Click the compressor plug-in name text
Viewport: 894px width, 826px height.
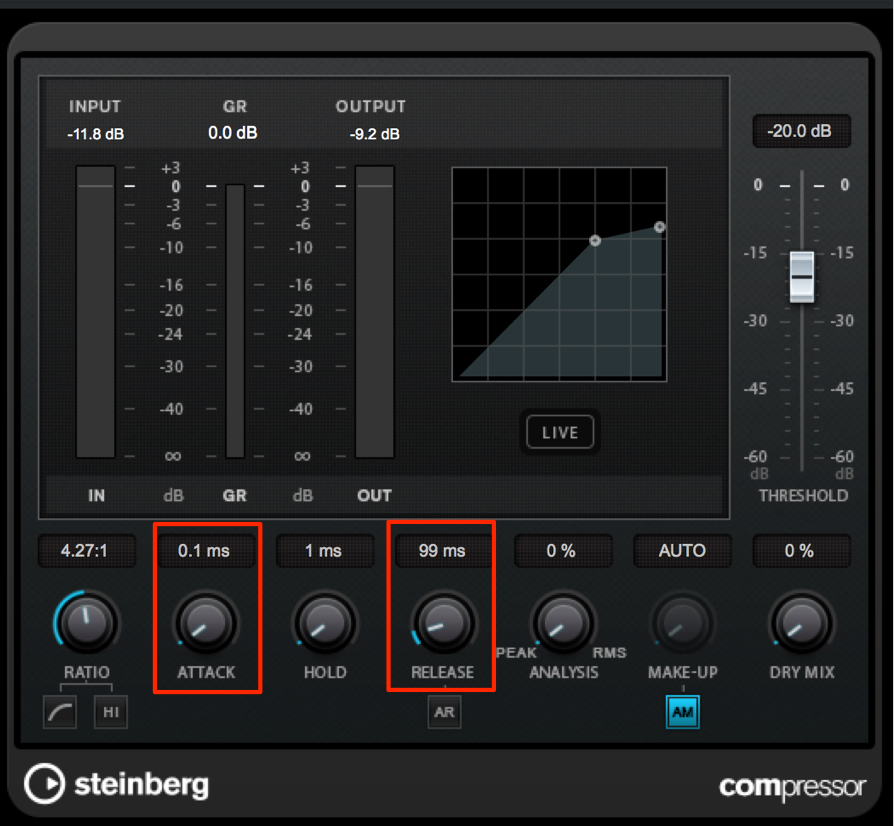pyautogui.click(x=793, y=787)
